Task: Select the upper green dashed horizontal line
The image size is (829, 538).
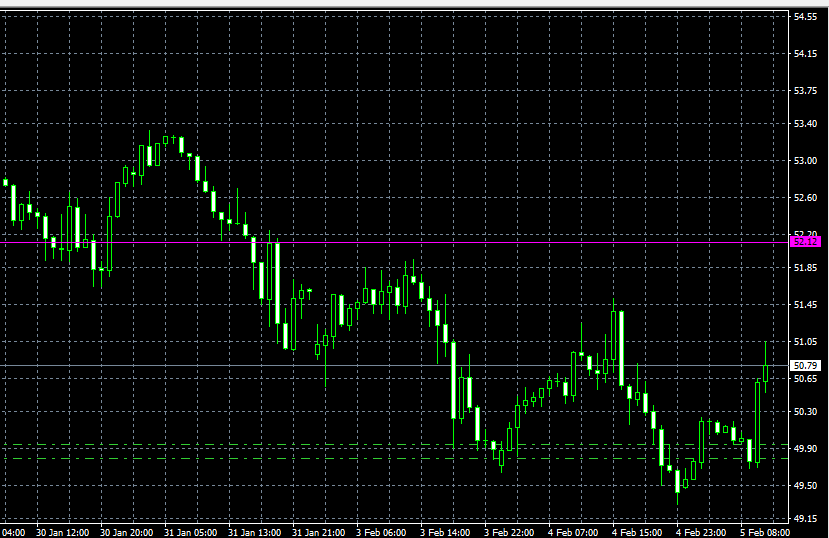Action: coord(394,444)
